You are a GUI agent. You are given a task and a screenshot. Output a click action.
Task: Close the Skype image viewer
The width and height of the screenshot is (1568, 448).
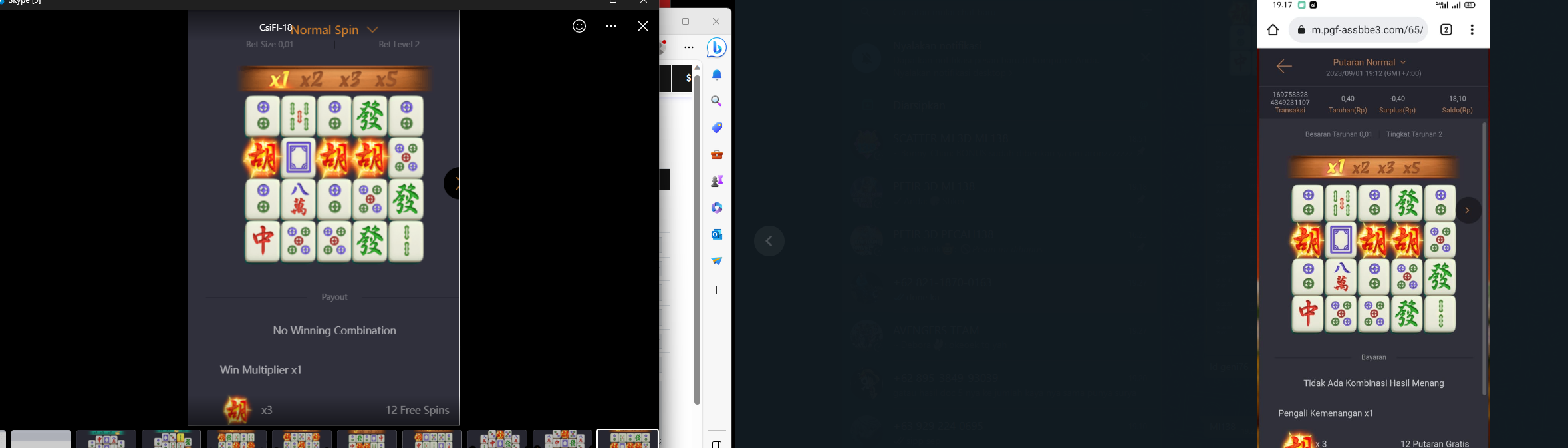pos(642,26)
